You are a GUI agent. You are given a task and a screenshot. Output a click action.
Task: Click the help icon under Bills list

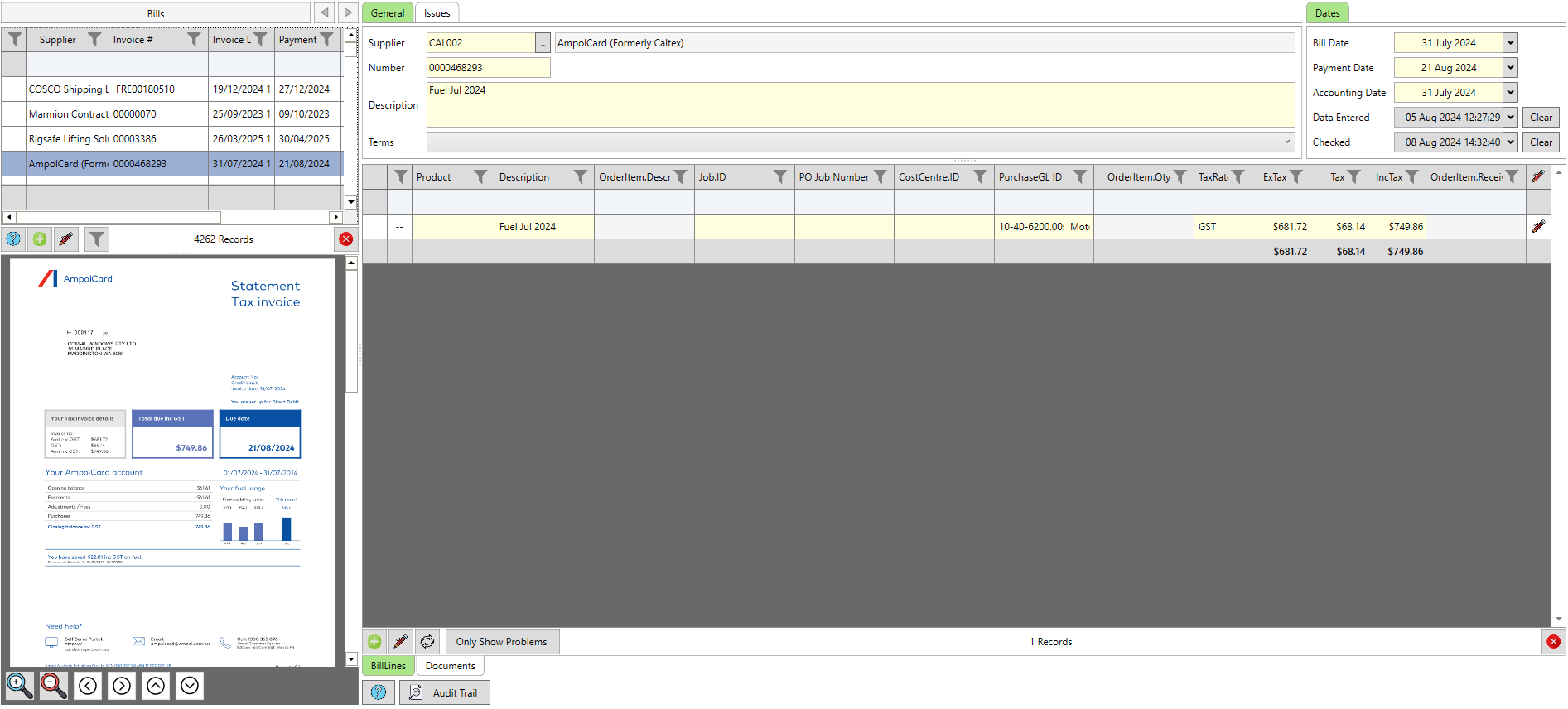pyautogui.click(x=13, y=239)
